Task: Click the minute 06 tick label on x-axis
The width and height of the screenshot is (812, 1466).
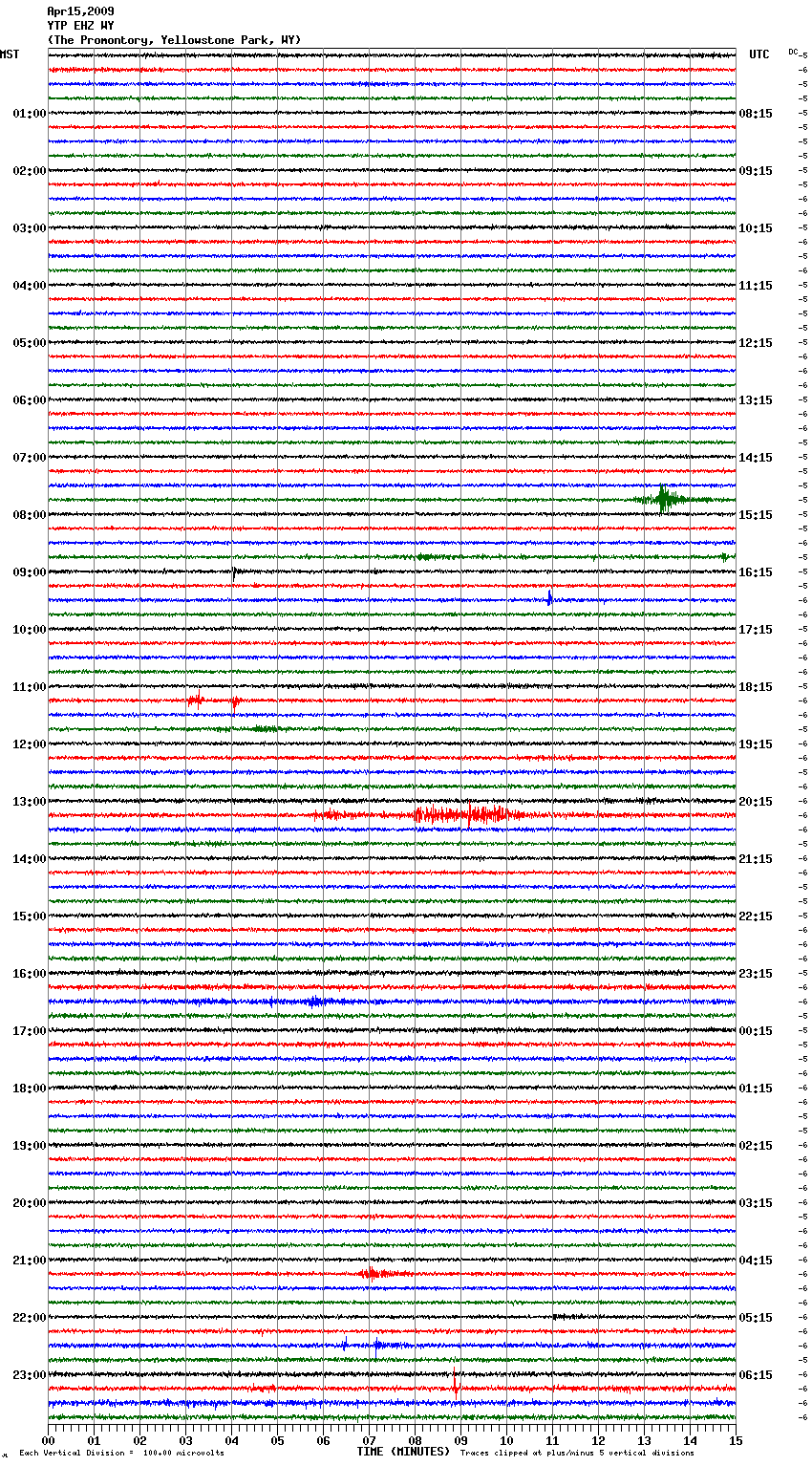Action: tap(324, 1440)
